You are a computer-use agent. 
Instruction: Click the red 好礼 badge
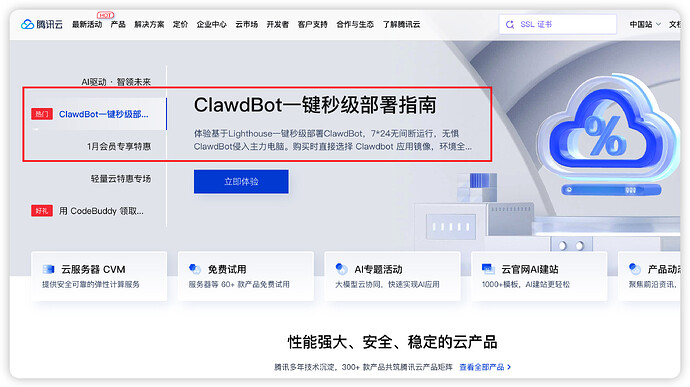tap(42, 211)
